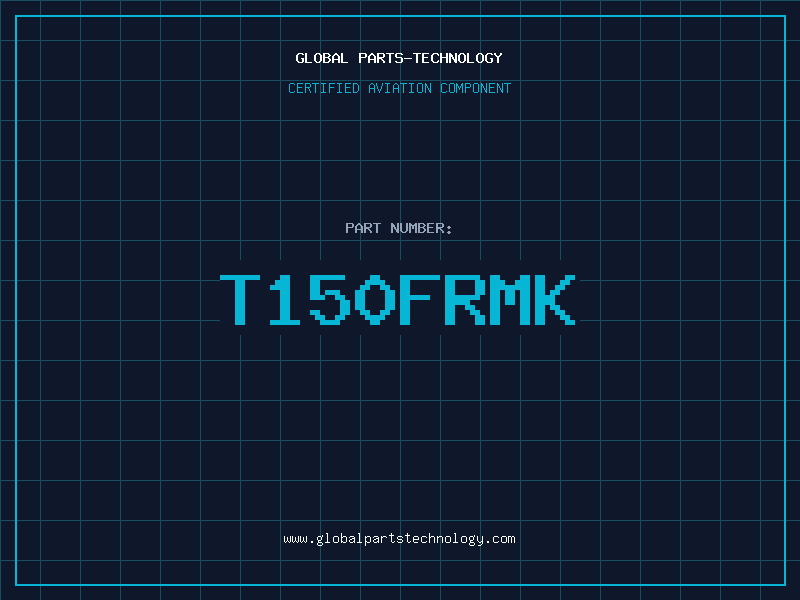Viewport: 800px width, 600px height.
Task: Select the CERTIFIED AVIATION COMPONENT subtitle
Action: [x=399, y=88]
